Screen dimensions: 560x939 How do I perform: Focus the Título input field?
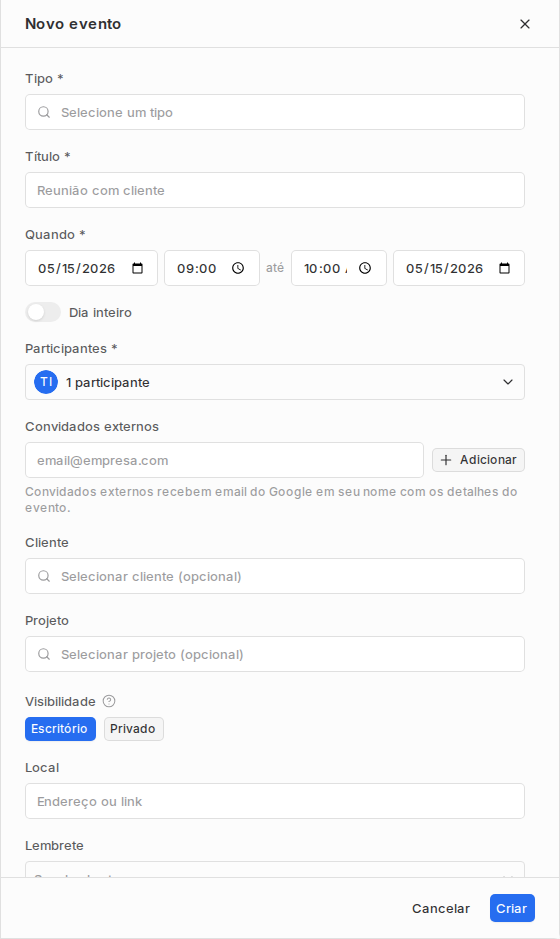click(275, 190)
